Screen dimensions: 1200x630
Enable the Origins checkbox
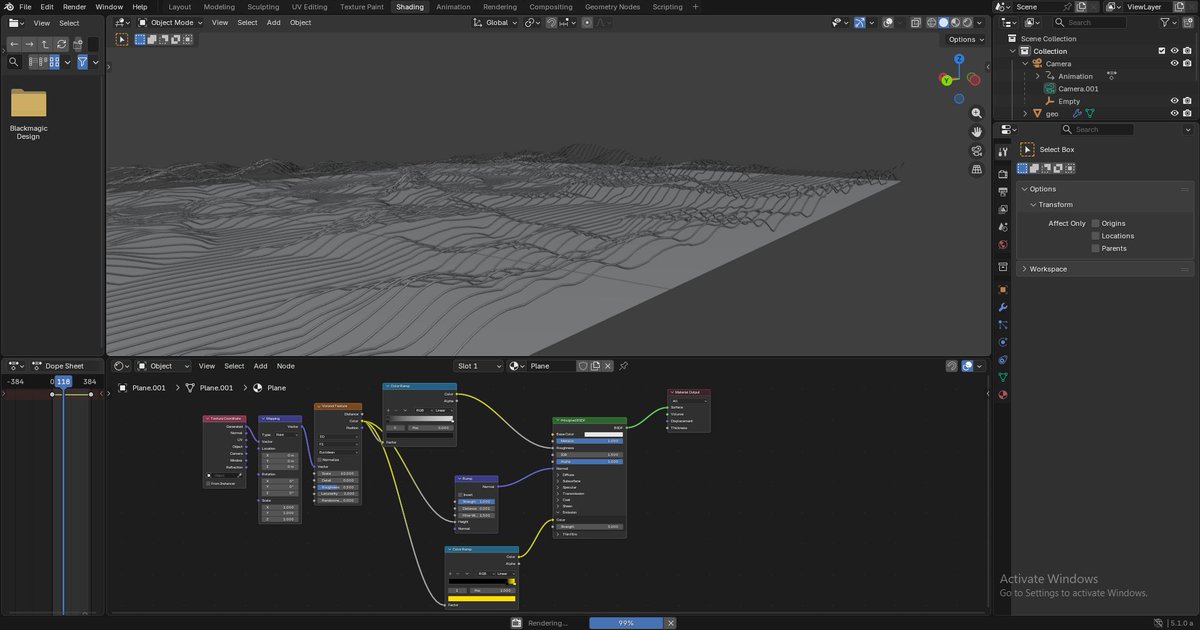1096,224
